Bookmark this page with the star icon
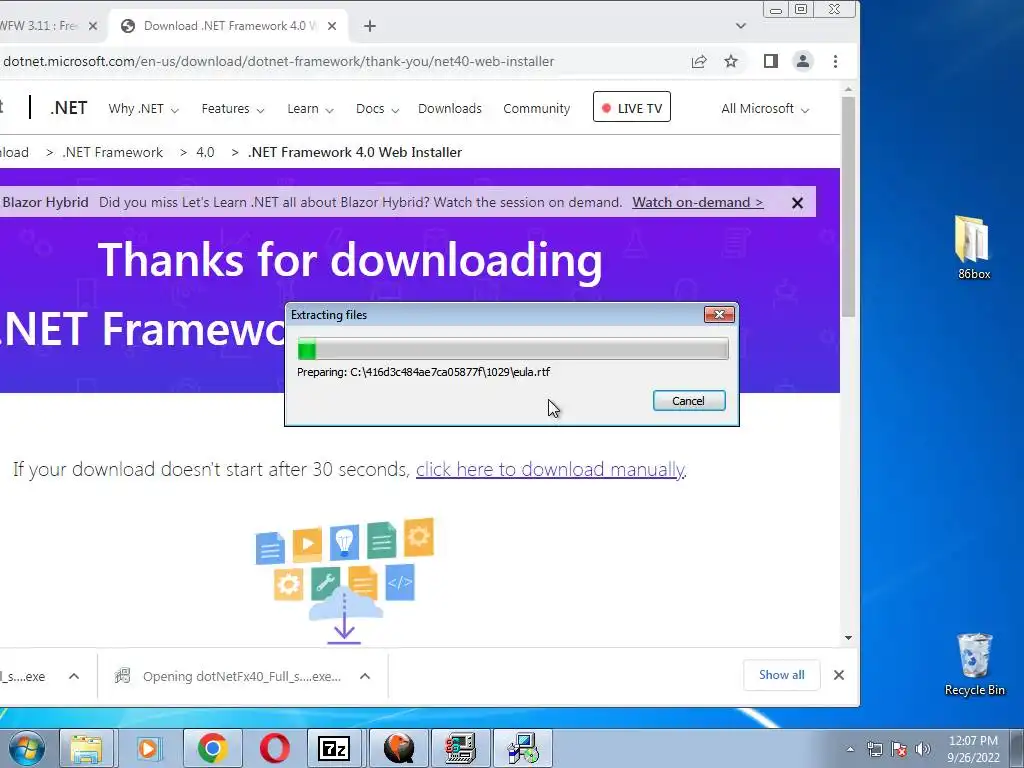 (x=731, y=61)
